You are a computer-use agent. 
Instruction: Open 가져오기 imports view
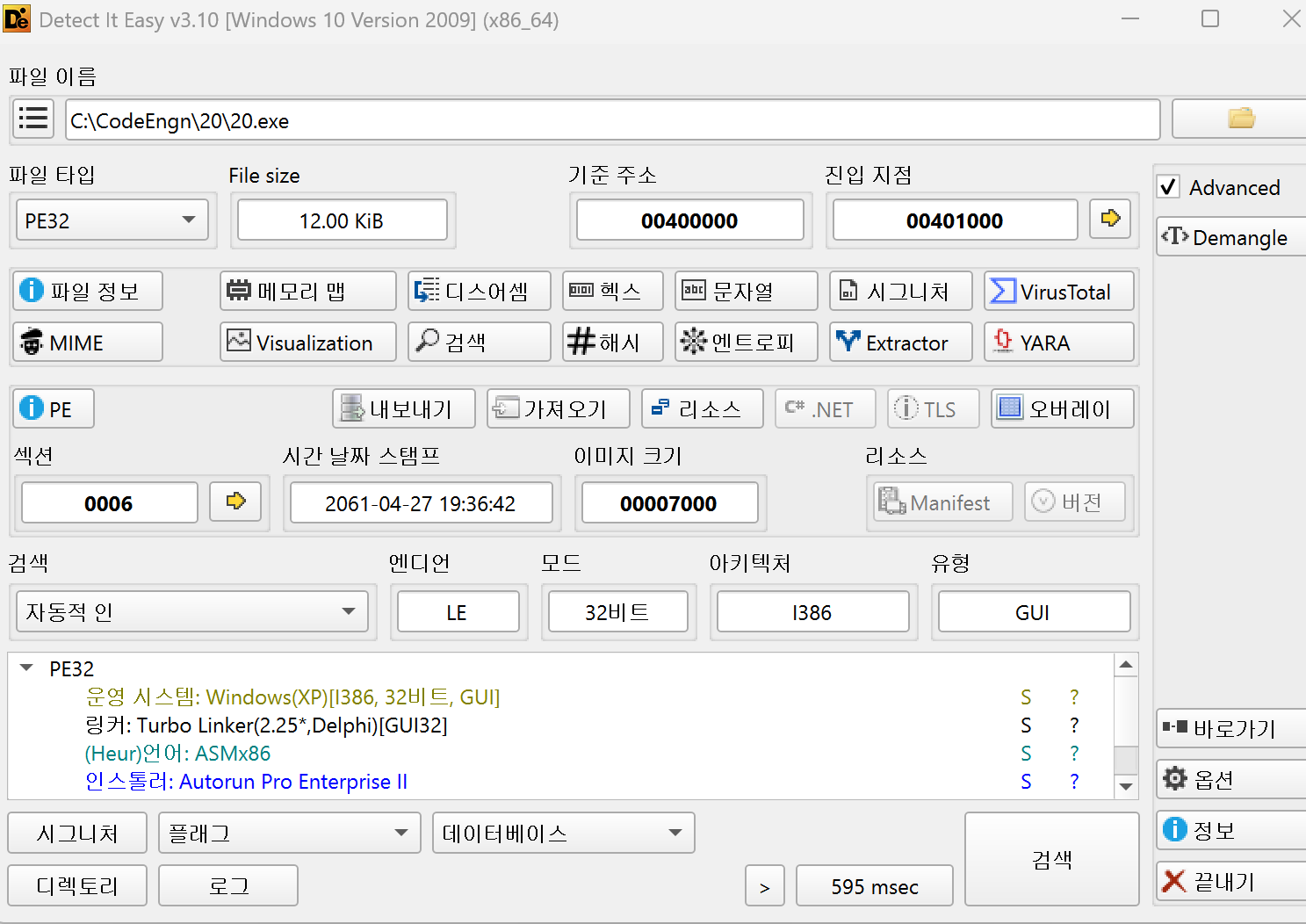(x=559, y=408)
